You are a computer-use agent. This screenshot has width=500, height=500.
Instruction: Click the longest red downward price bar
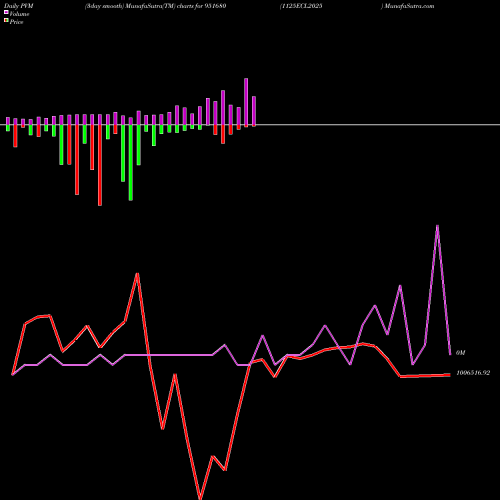point(100,165)
